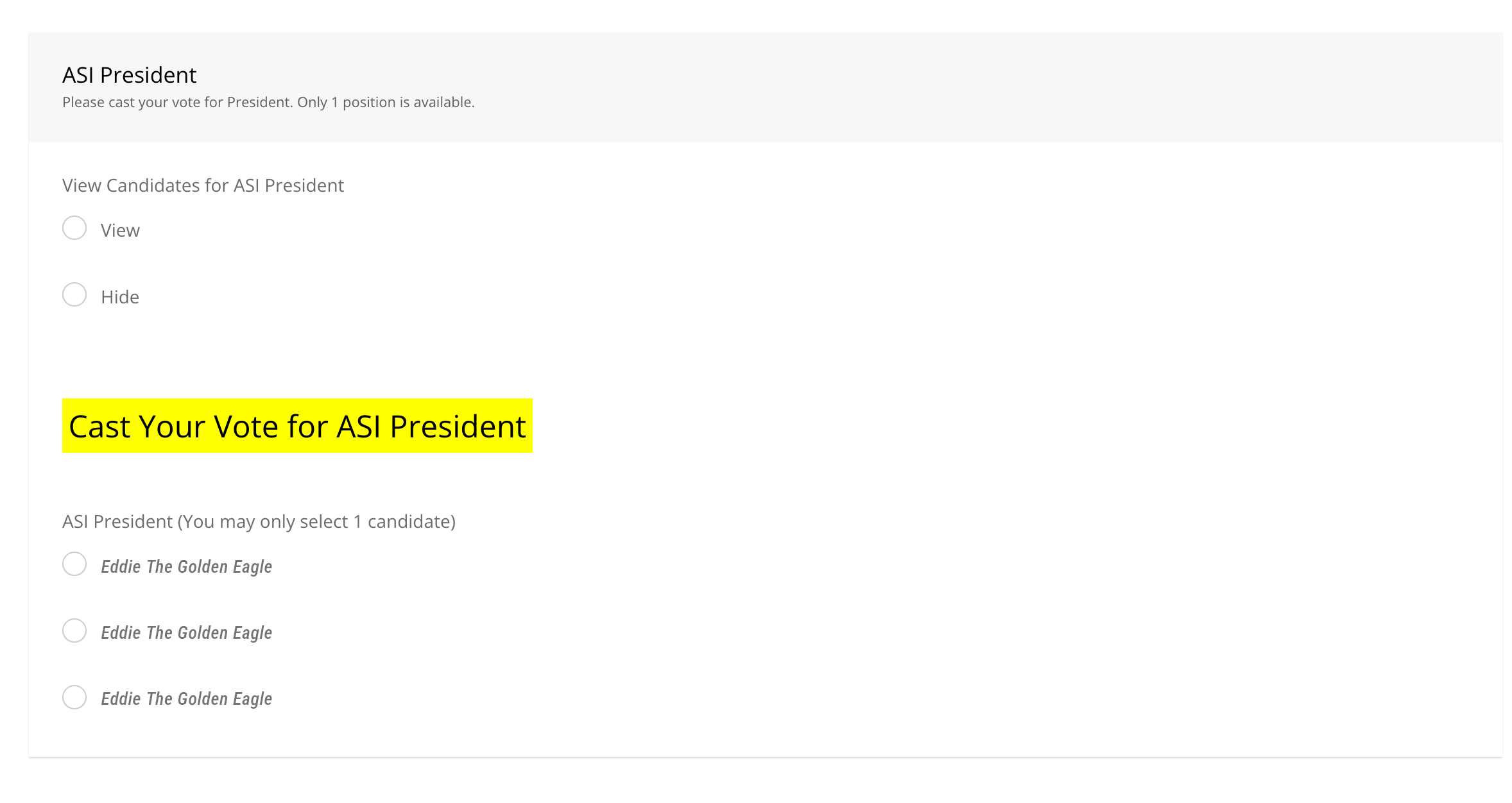This screenshot has height=803, width=1512.
Task: Click the Please cast your vote description text
Action: 268,102
